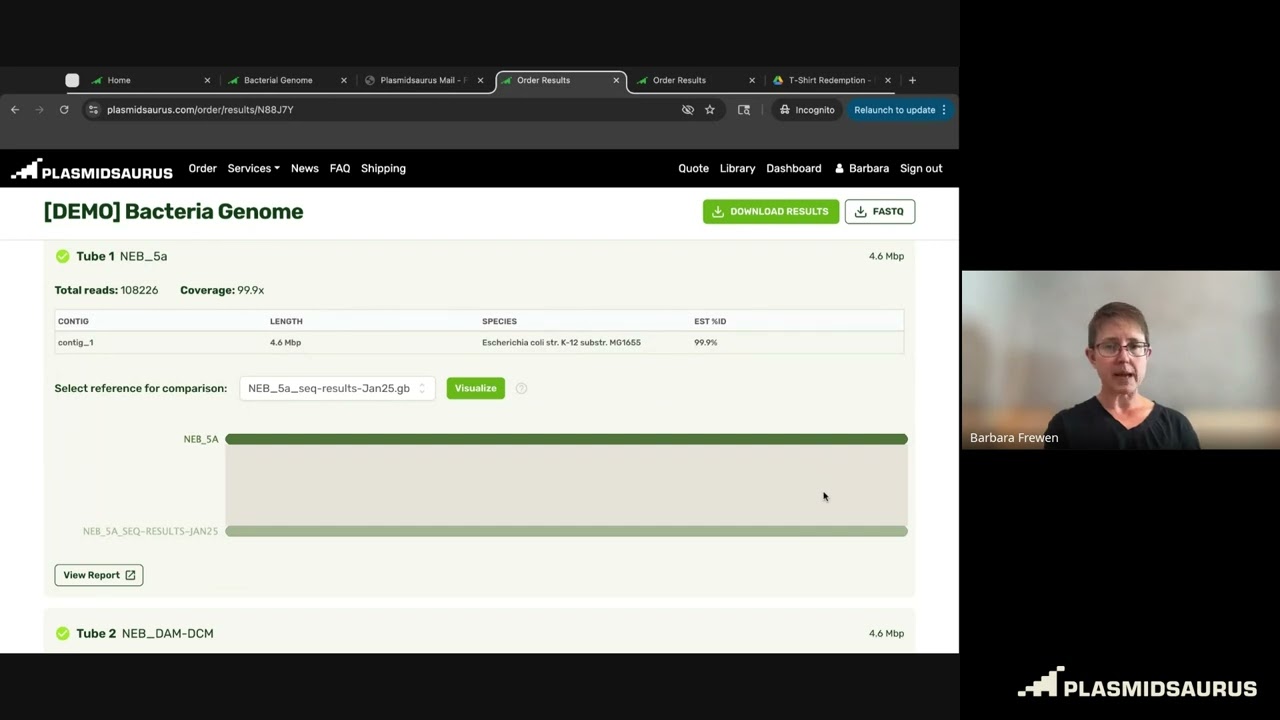Open the Shipping nav link
Viewport: 1280px width, 720px height.
point(383,168)
